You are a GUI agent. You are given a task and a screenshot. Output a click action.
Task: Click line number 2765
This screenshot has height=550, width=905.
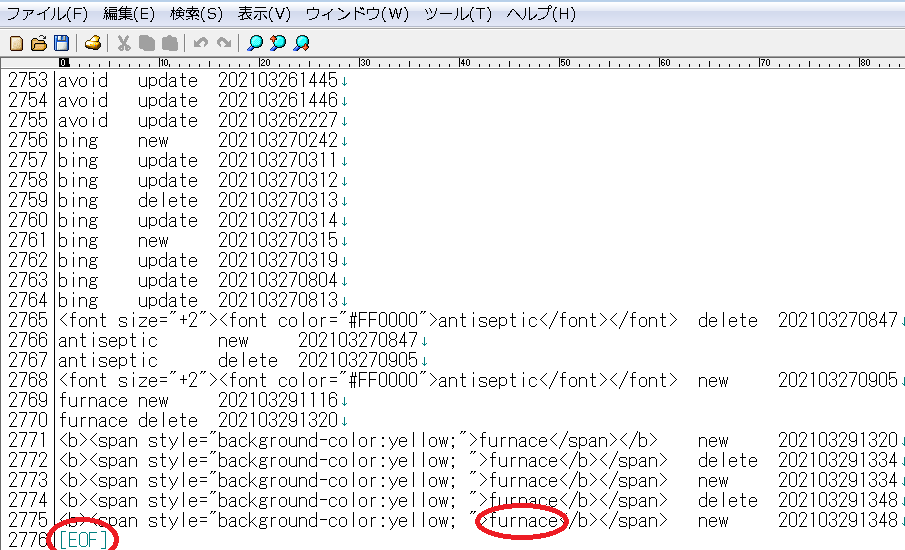[x=28, y=320]
